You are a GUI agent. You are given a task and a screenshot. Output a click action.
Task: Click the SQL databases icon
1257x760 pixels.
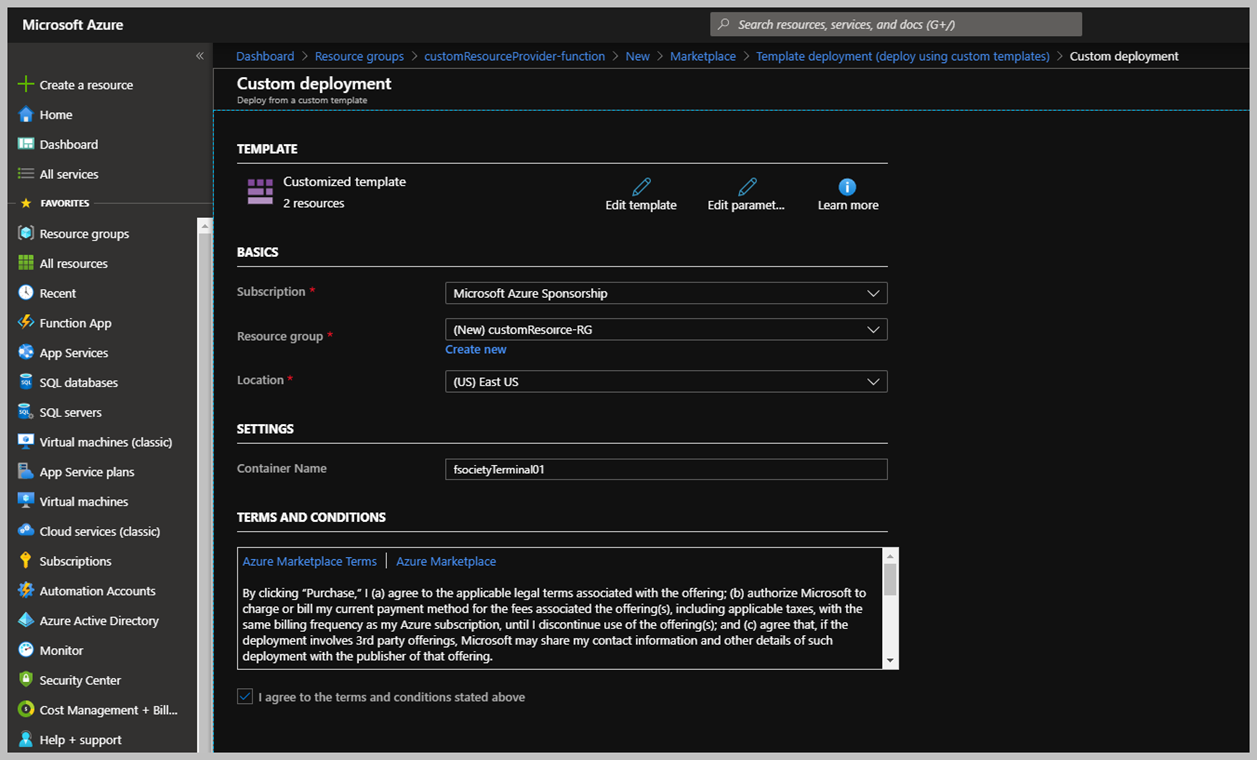[26, 382]
